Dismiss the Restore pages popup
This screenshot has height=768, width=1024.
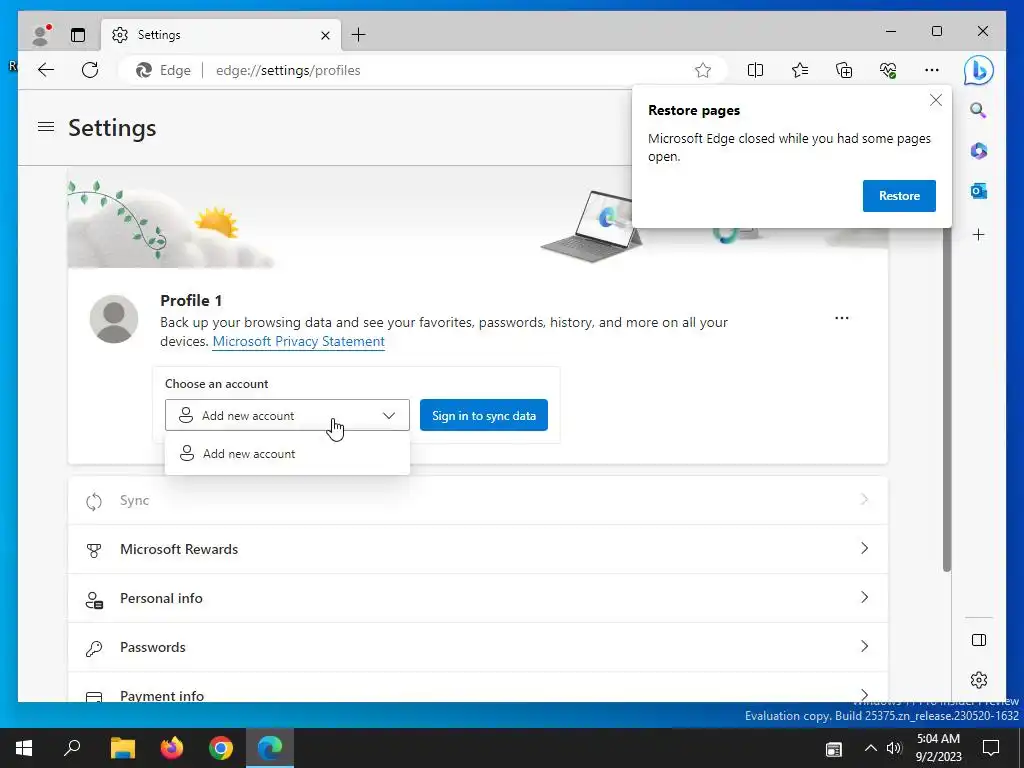936,100
